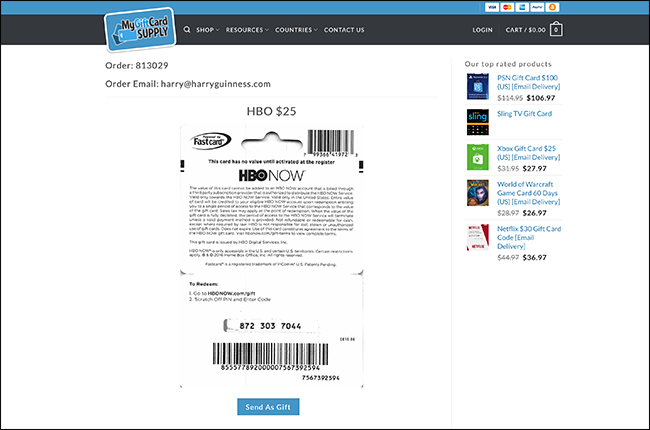The height and width of the screenshot is (430, 650).
Task: Click the Visa payment icon
Action: click(x=492, y=7)
